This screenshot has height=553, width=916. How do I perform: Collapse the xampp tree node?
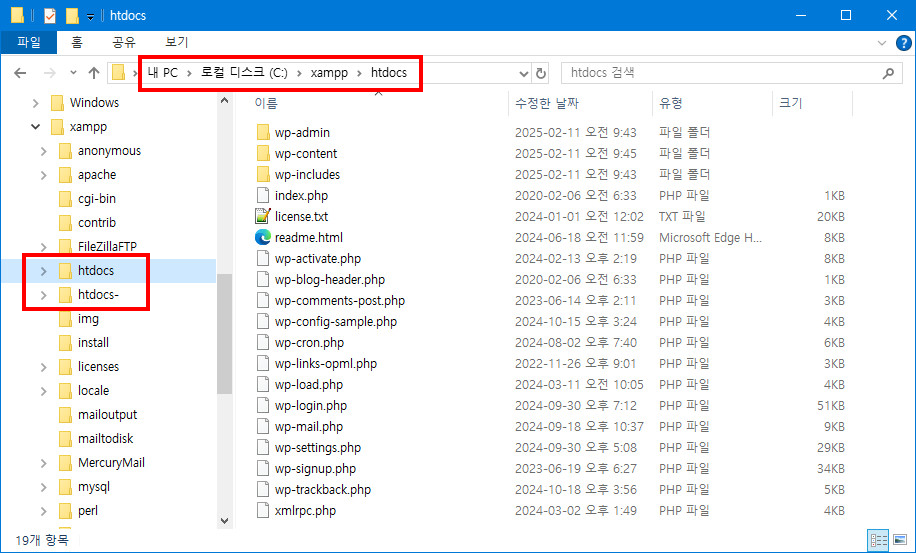(36, 127)
